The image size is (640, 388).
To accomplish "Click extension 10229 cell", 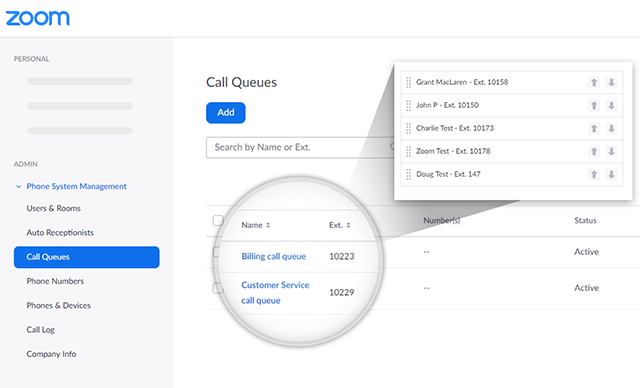I will coord(342,293).
